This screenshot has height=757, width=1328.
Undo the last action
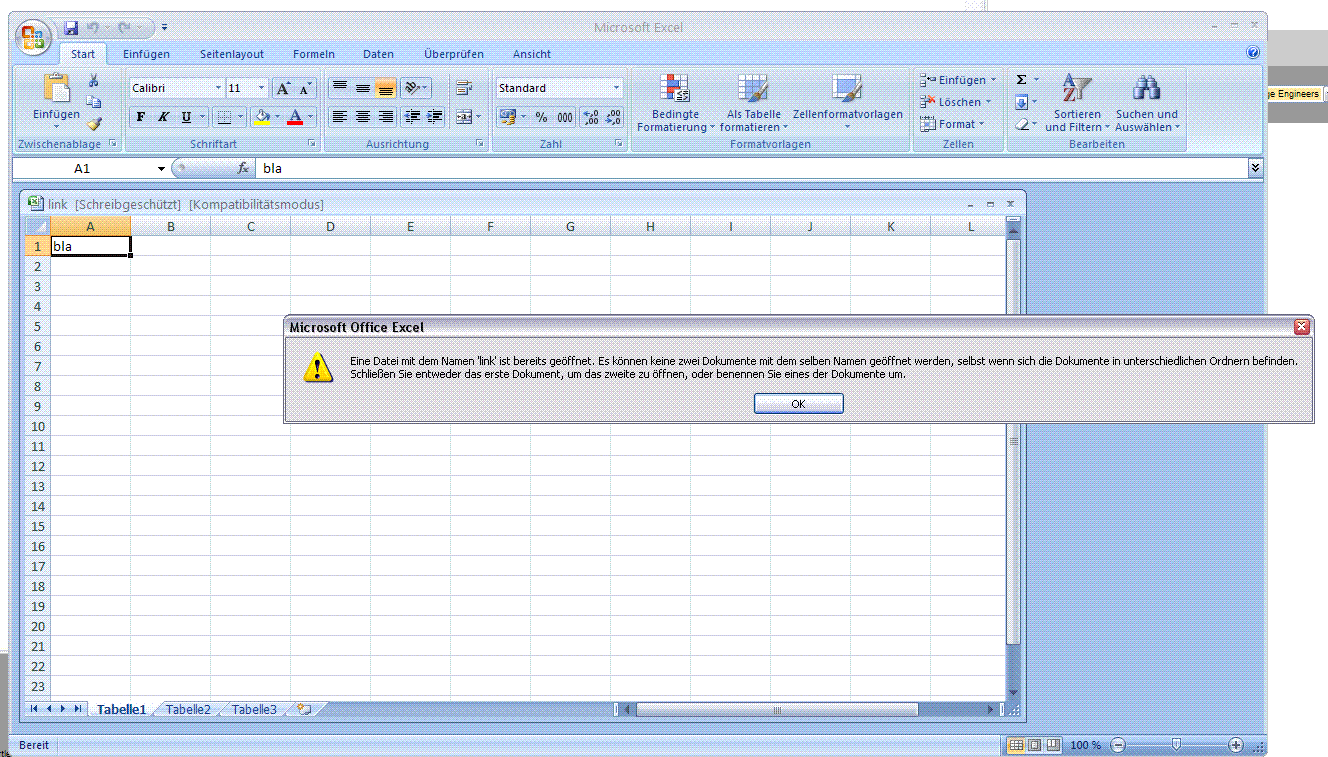pos(93,28)
